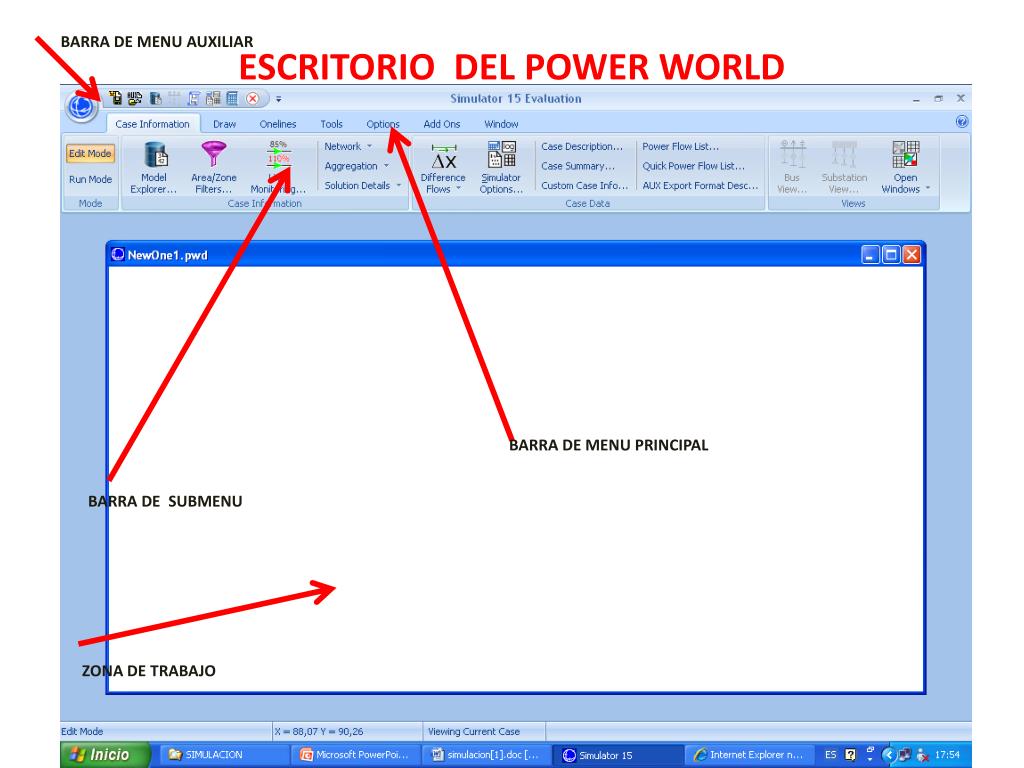Open the Quick Power Flow List

coord(694,166)
